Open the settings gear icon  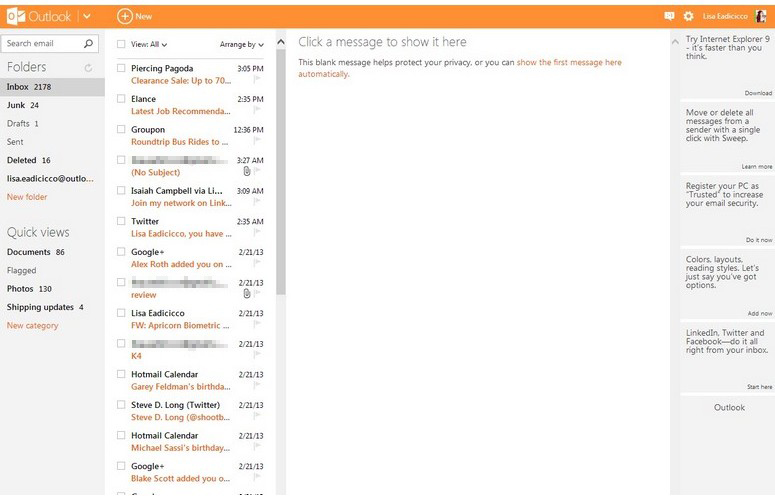689,16
